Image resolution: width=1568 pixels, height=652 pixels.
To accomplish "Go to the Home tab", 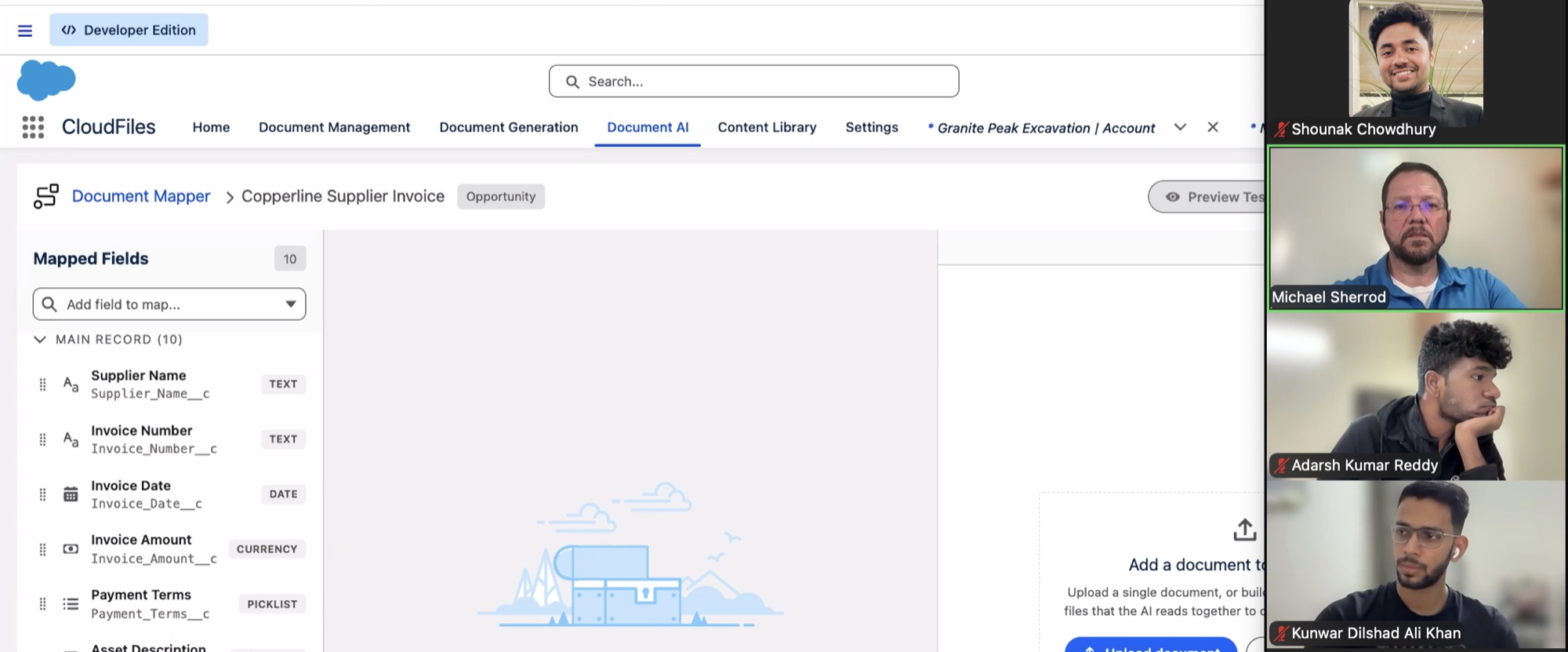I will click(x=211, y=127).
